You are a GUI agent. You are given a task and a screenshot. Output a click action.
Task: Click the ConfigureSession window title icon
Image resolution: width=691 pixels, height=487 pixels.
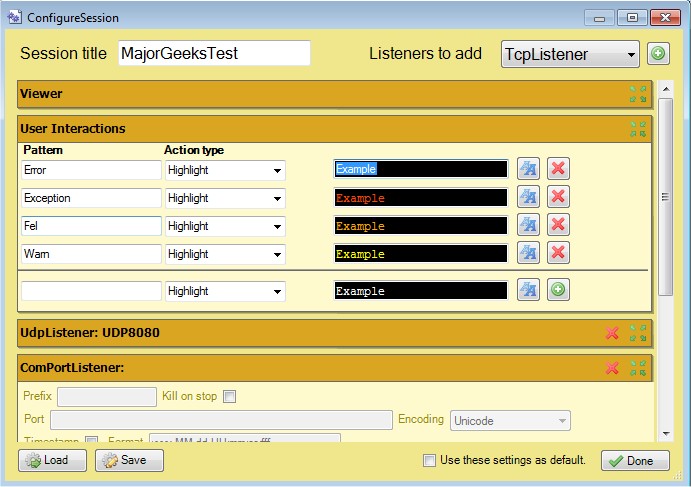(15, 17)
